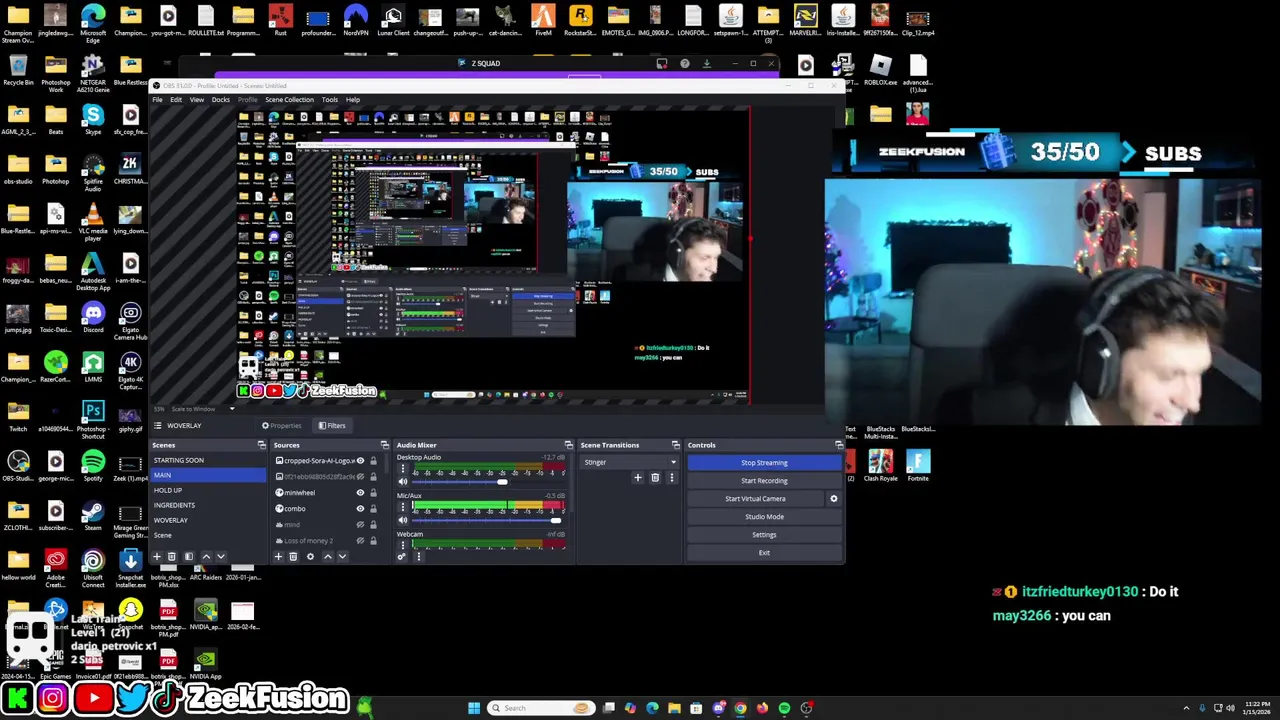Click the taskbar Search box
Image resolution: width=1280 pixels, height=720 pixels.
[541, 708]
